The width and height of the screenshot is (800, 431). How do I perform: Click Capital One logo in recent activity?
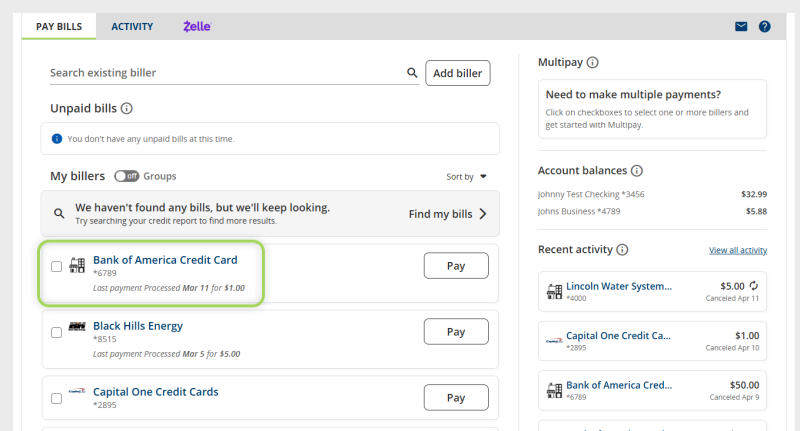click(x=554, y=341)
